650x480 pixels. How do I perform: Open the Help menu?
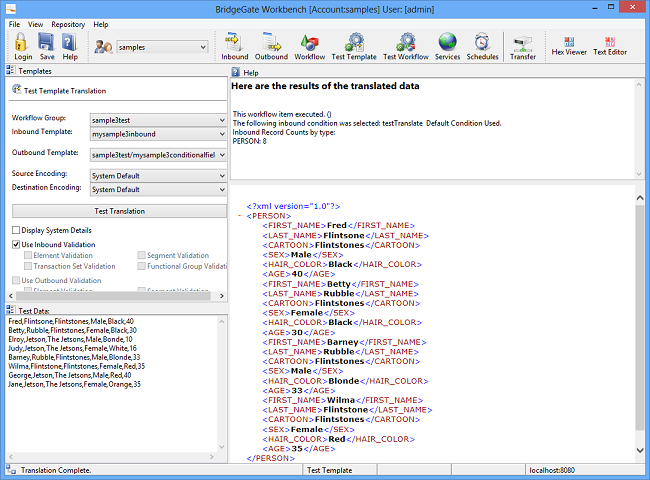click(101, 24)
